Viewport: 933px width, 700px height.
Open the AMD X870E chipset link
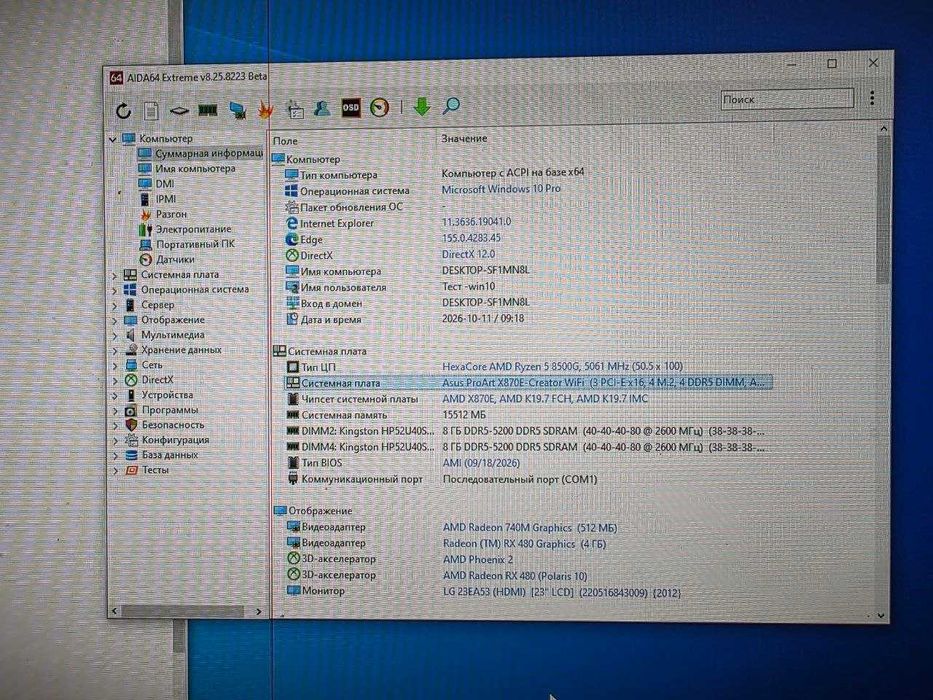545,399
